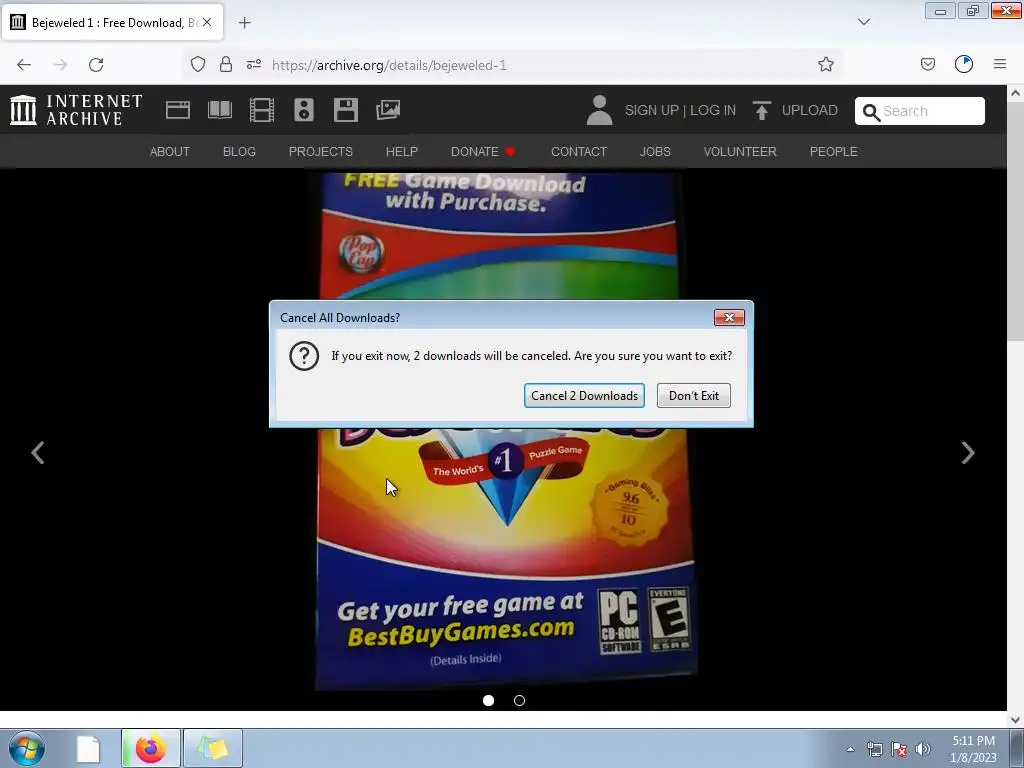Viewport: 1024px width, 768px height.
Task: Click the Upload arrow icon
Action: (x=761, y=110)
